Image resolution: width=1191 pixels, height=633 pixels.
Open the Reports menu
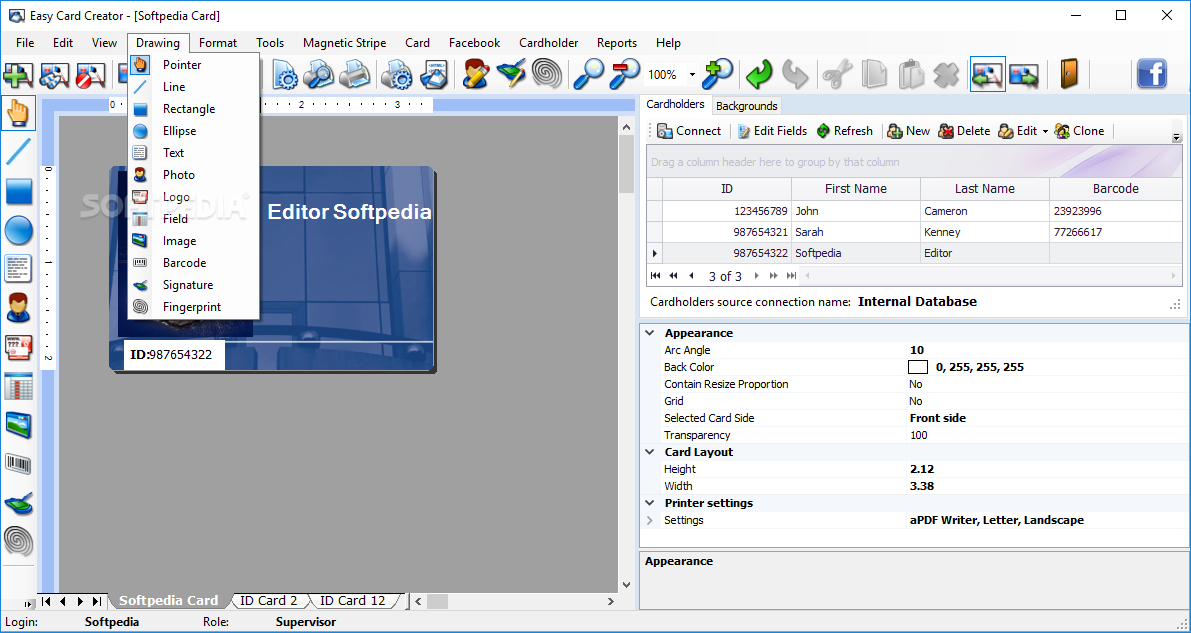[617, 43]
